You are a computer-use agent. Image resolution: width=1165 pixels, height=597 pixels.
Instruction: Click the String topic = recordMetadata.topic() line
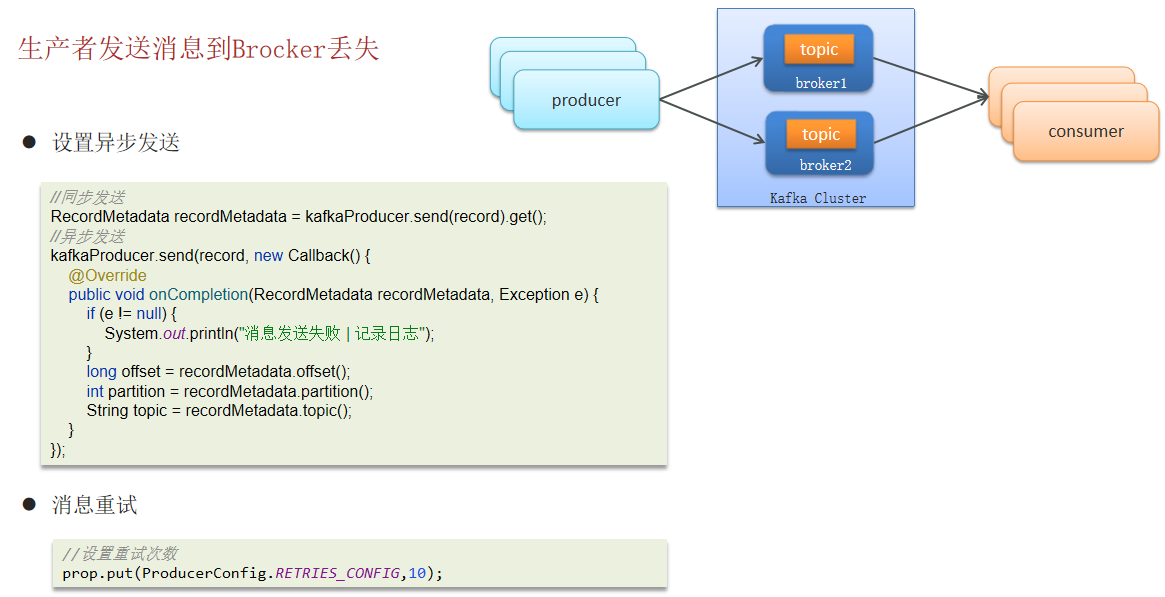click(x=219, y=411)
